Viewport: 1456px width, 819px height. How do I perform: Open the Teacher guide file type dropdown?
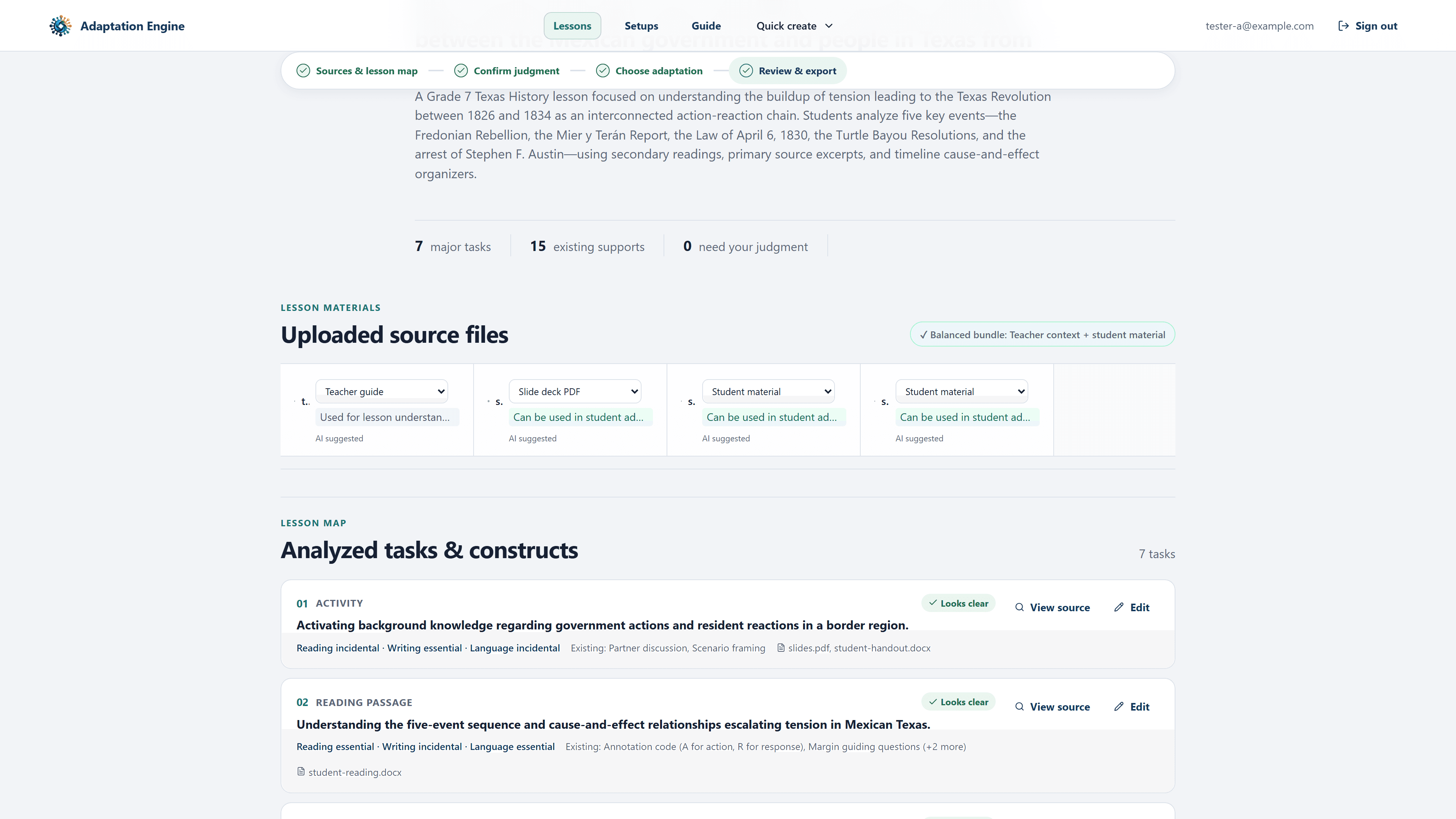point(381,391)
